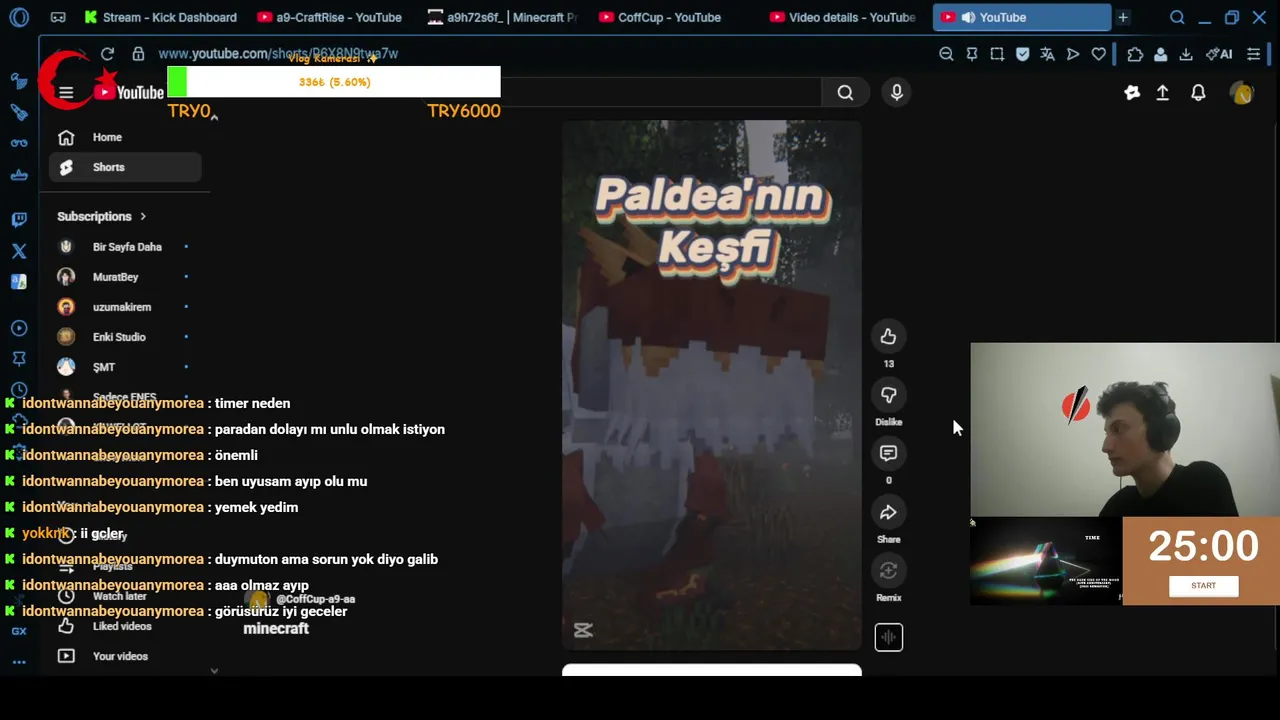Viewport: 1280px width, 720px height.
Task: Switch to the a9h72s6f_ Minecraft tab
Action: 502,17
